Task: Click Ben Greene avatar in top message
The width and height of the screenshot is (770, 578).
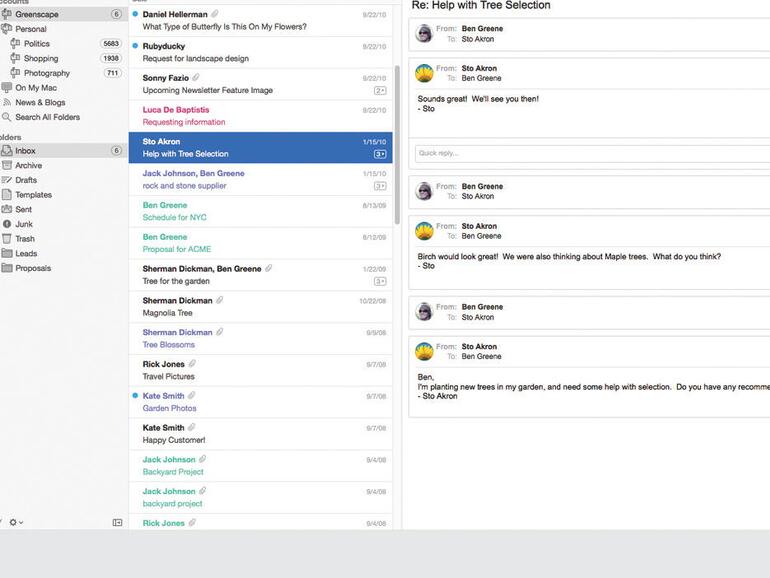Action: 424,33
